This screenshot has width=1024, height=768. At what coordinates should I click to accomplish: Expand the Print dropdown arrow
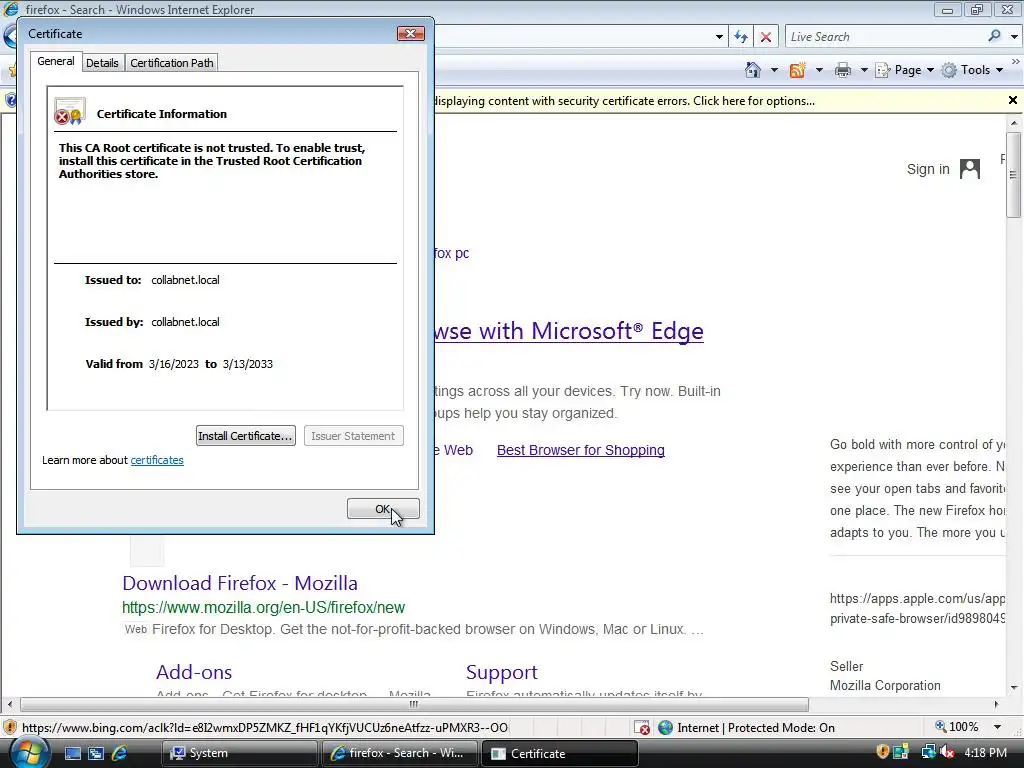(x=864, y=70)
